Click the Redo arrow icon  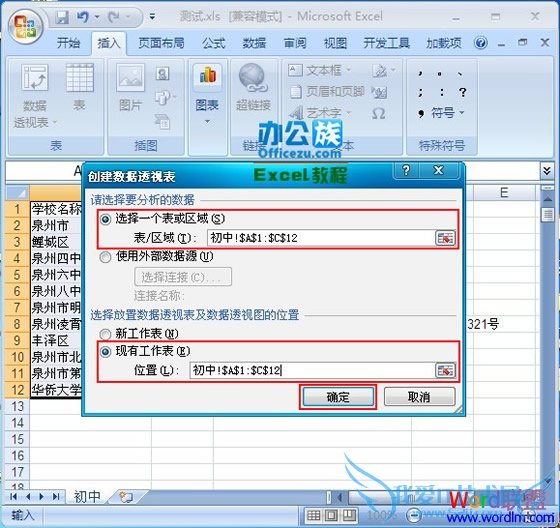114,17
